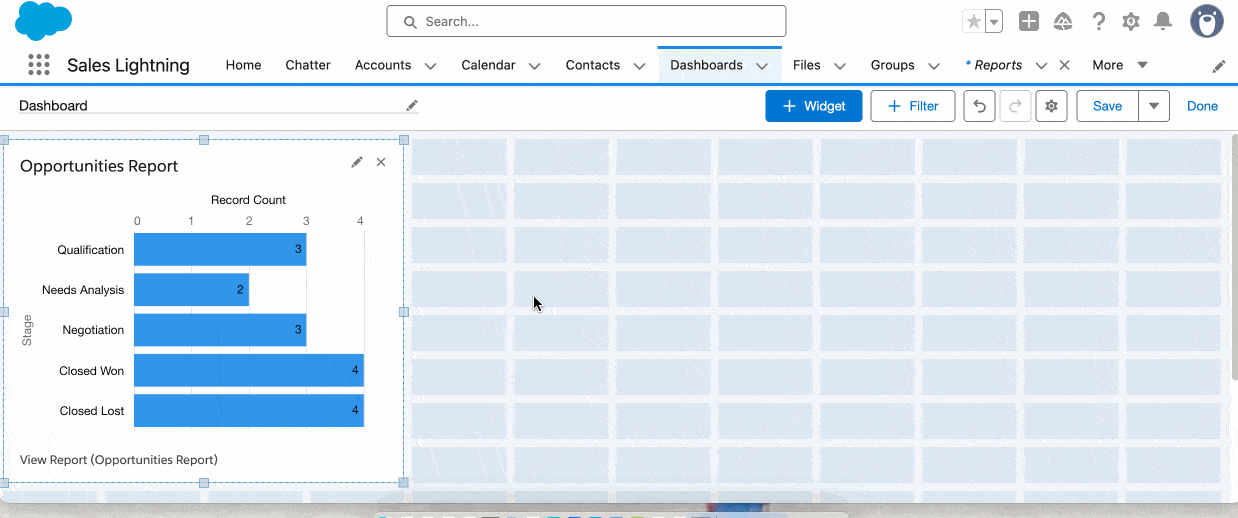
Task: Open the More navigation menu
Action: (x=1120, y=65)
